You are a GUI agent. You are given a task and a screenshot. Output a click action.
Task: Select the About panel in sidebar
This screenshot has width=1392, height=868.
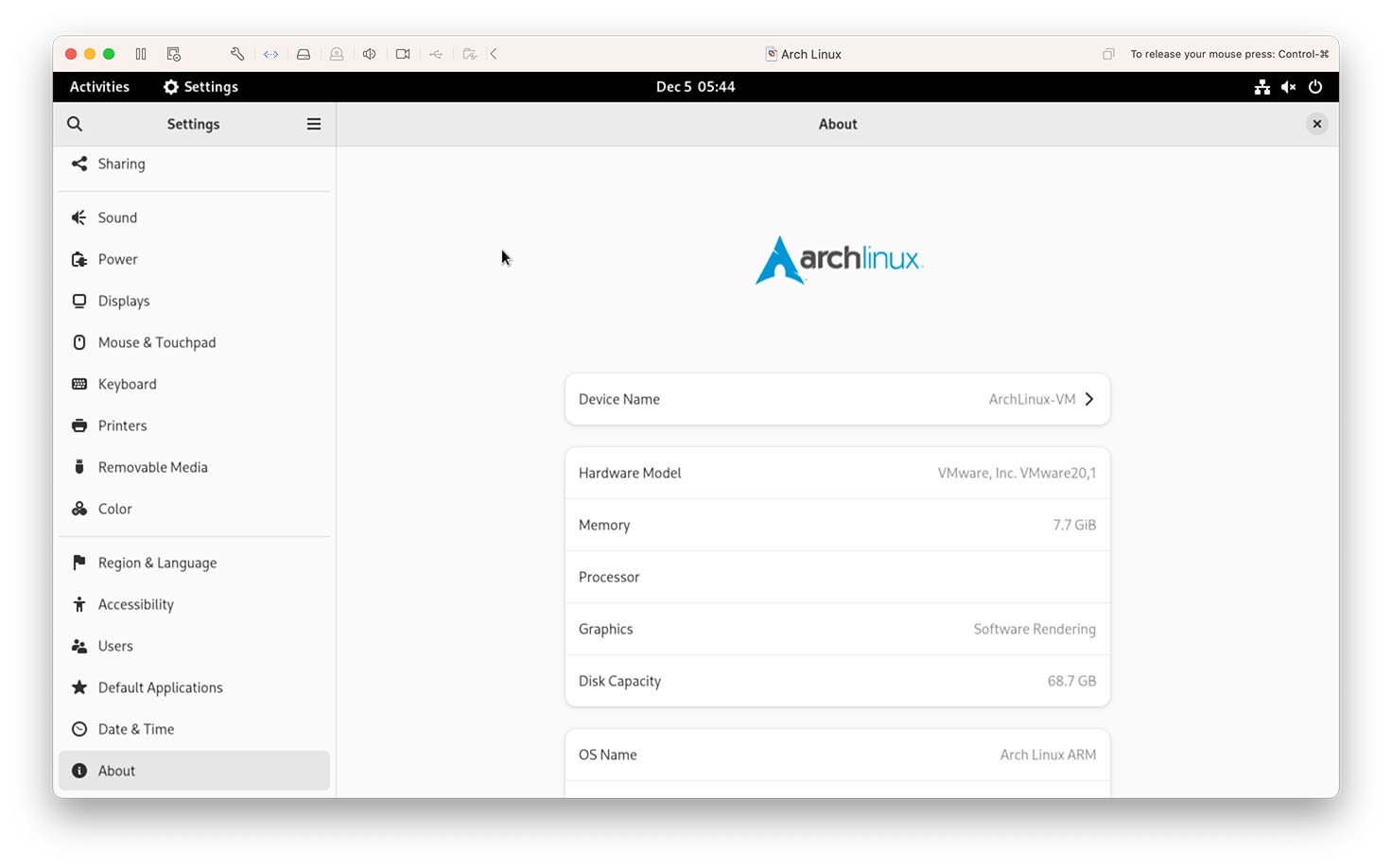(194, 771)
